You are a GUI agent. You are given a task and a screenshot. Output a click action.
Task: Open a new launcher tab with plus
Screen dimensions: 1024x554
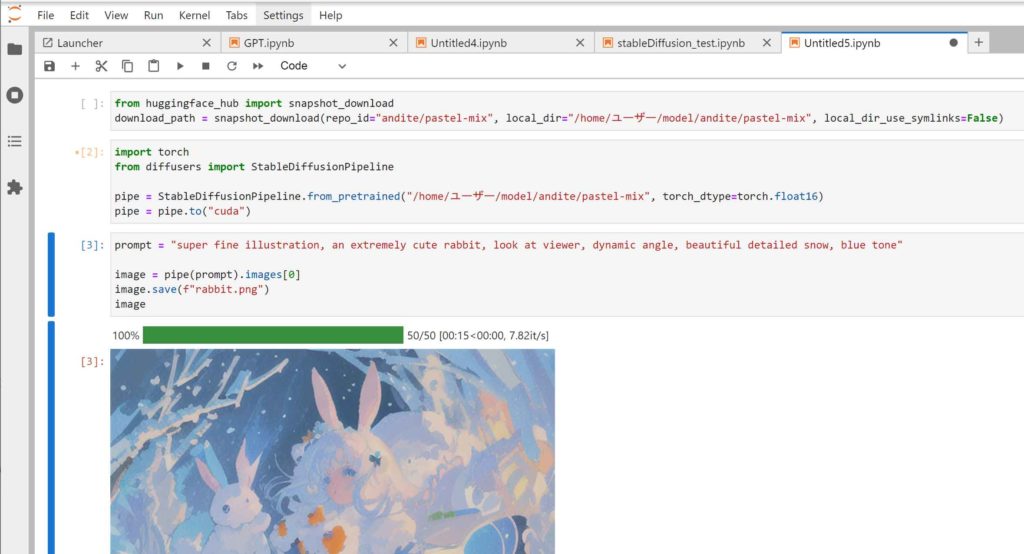coord(979,42)
